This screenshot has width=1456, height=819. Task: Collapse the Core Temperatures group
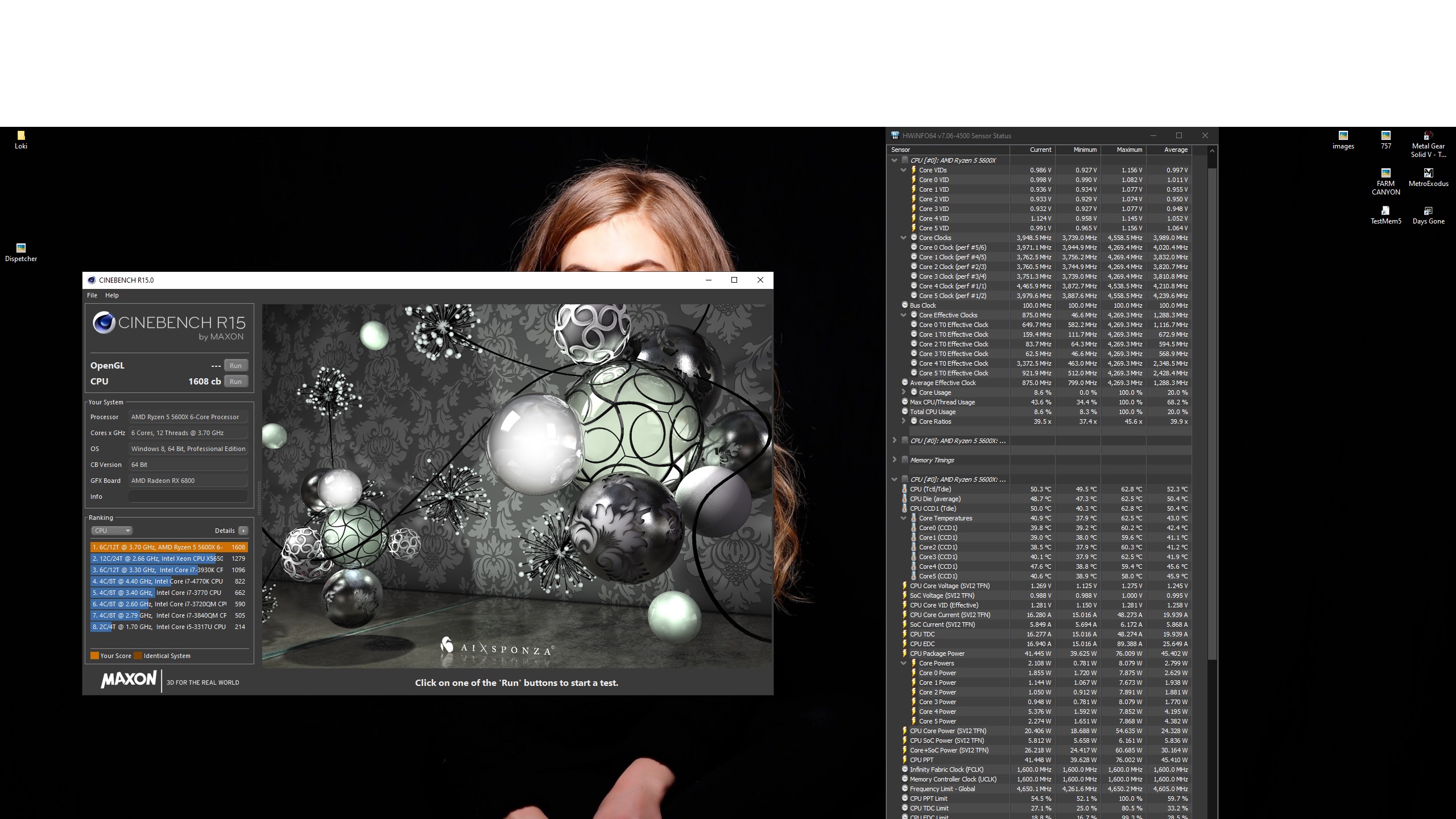(903, 518)
